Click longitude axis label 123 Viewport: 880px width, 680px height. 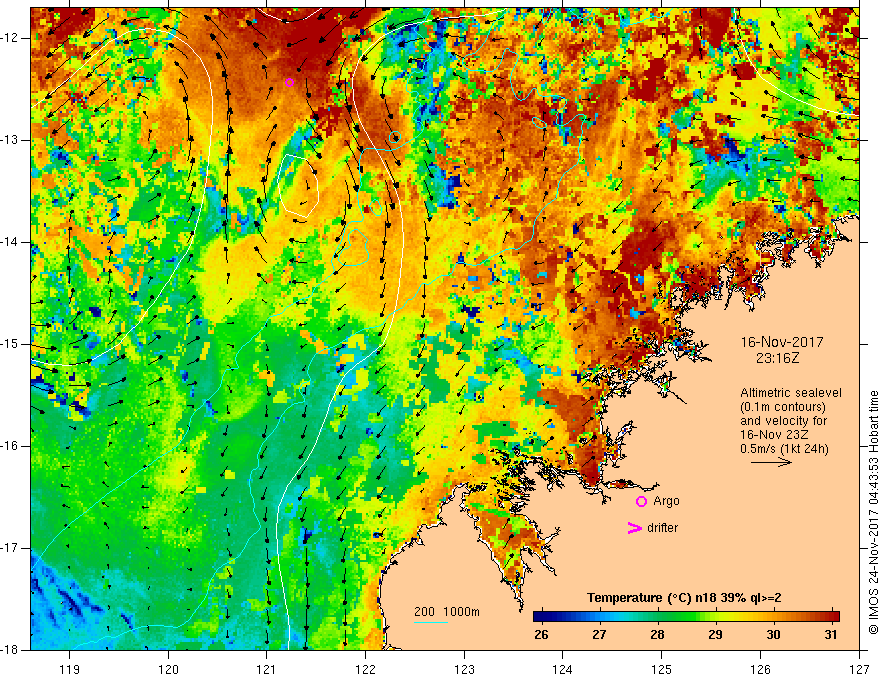click(464, 669)
